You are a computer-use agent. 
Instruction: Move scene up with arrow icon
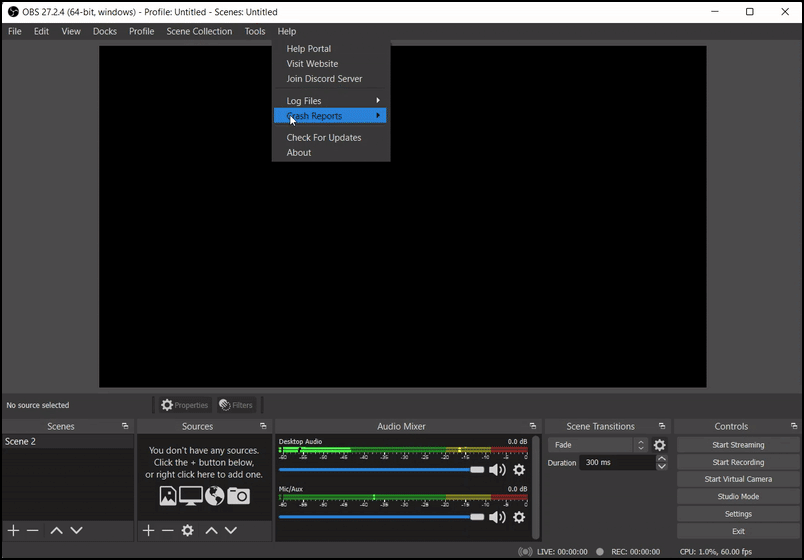tap(57, 530)
